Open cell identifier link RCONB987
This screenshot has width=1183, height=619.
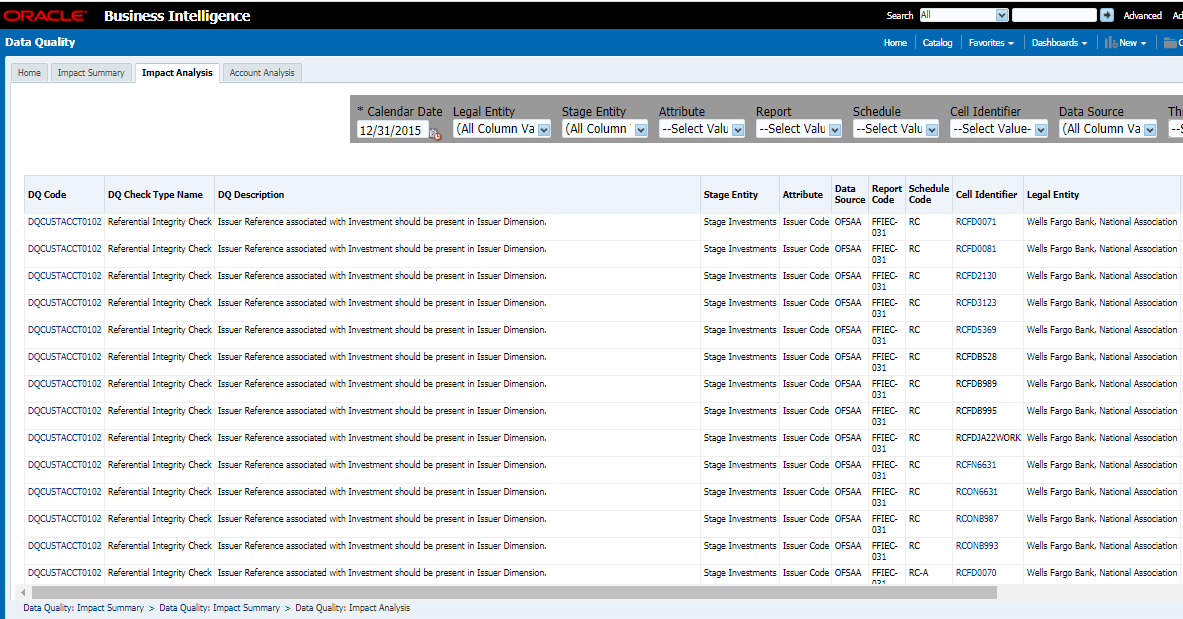977,519
